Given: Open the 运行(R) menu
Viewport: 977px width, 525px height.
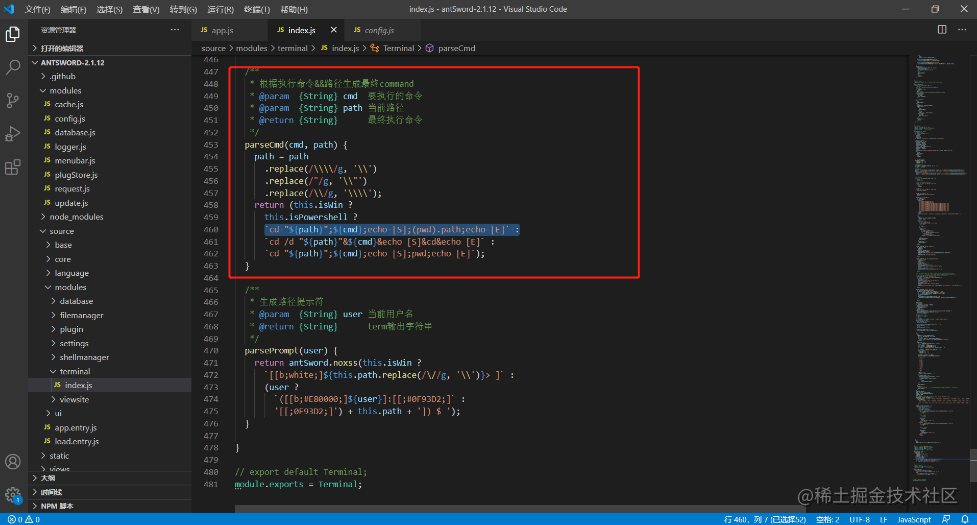Looking at the screenshot, I should coord(221,9).
